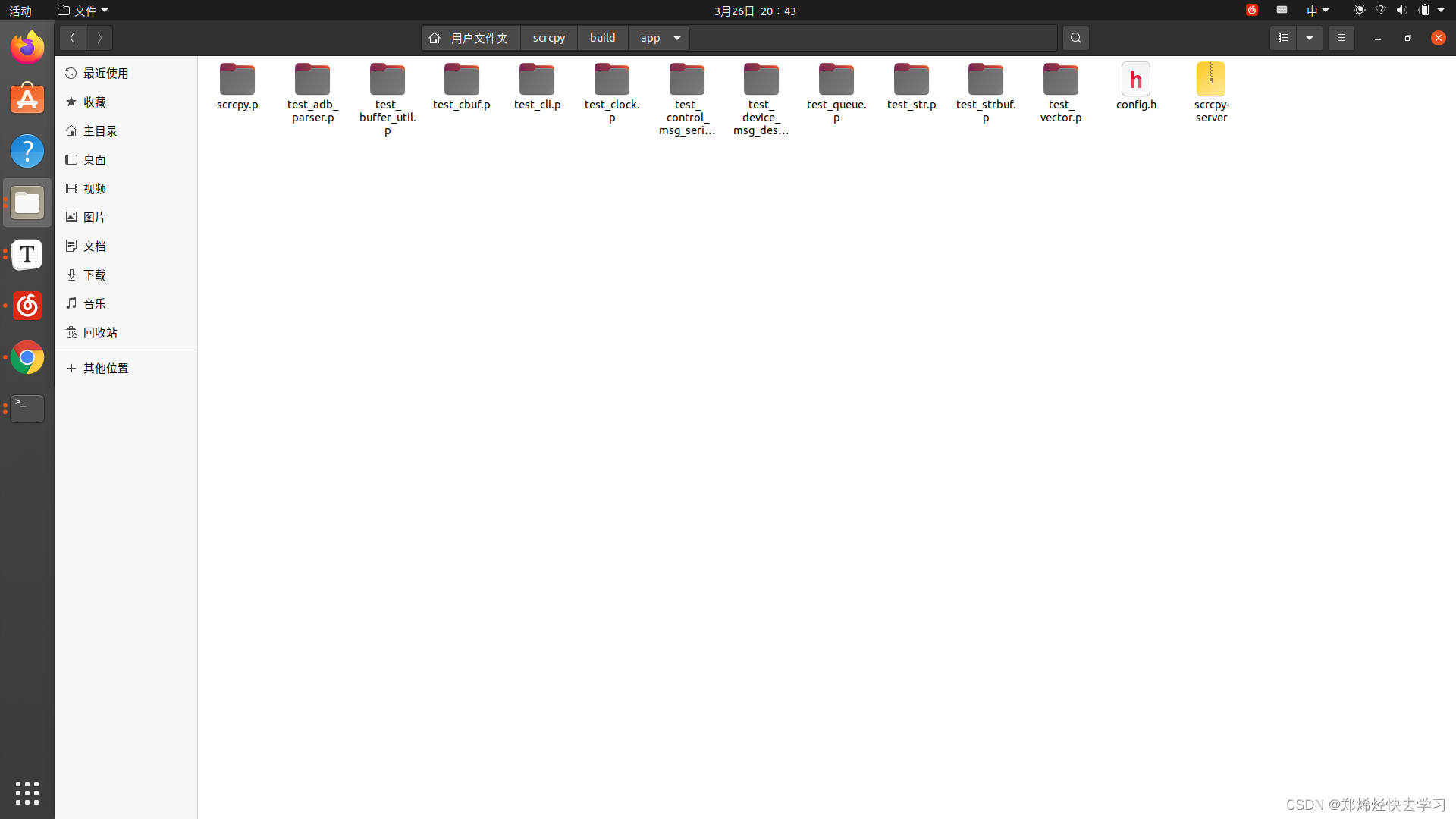1456x819 pixels.
Task: Go forward with the right arrow
Action: point(99,38)
